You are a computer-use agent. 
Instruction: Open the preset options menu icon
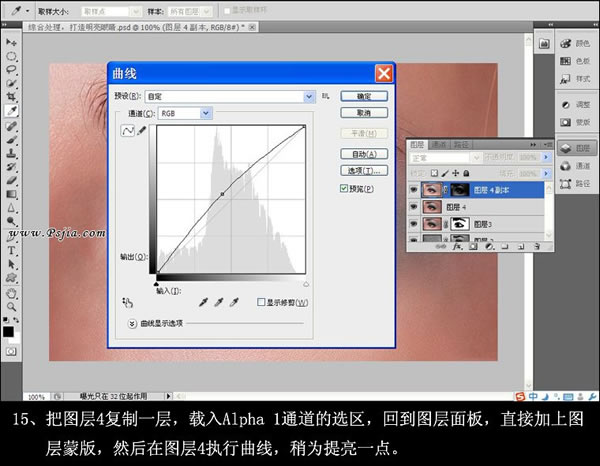pyautogui.click(x=326, y=96)
